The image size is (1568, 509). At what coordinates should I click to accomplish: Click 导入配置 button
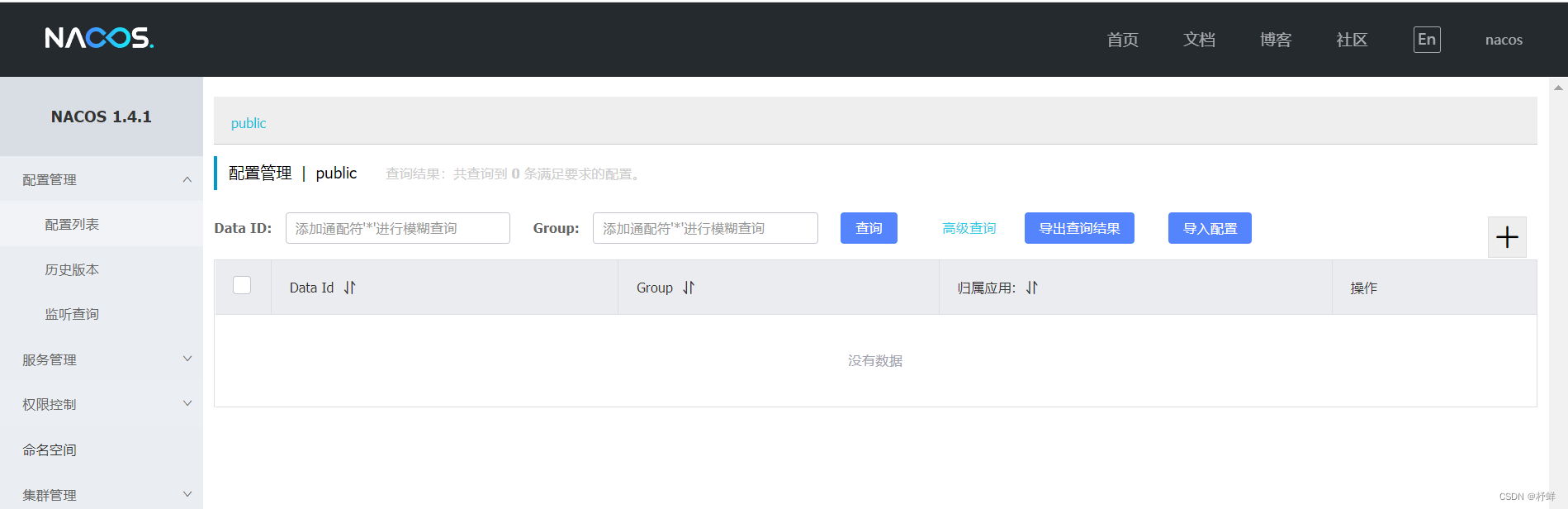(x=1210, y=228)
